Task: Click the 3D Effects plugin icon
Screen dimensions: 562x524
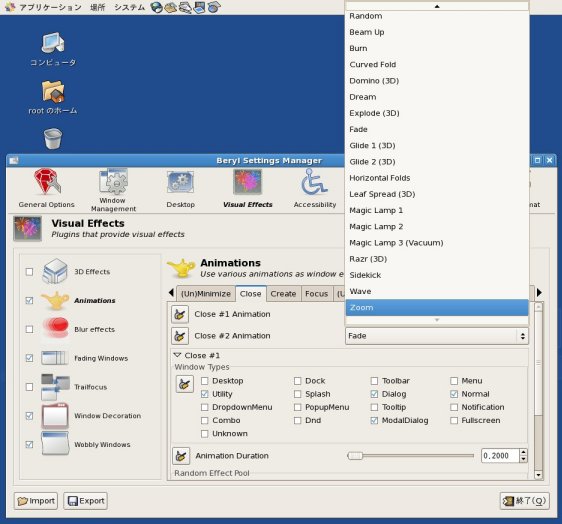Action: [54, 271]
